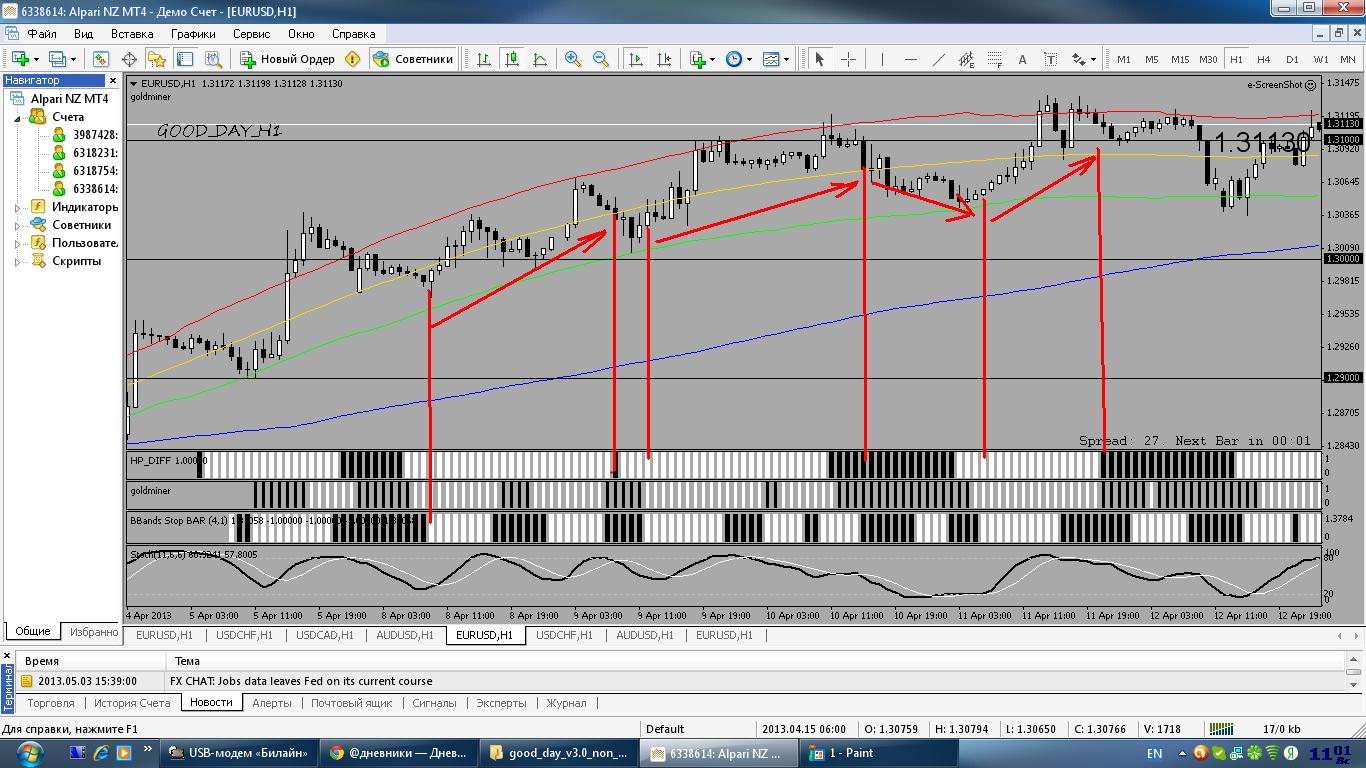The height and width of the screenshot is (768, 1366).
Task: Click the EN language indicator
Action: pos(1154,753)
